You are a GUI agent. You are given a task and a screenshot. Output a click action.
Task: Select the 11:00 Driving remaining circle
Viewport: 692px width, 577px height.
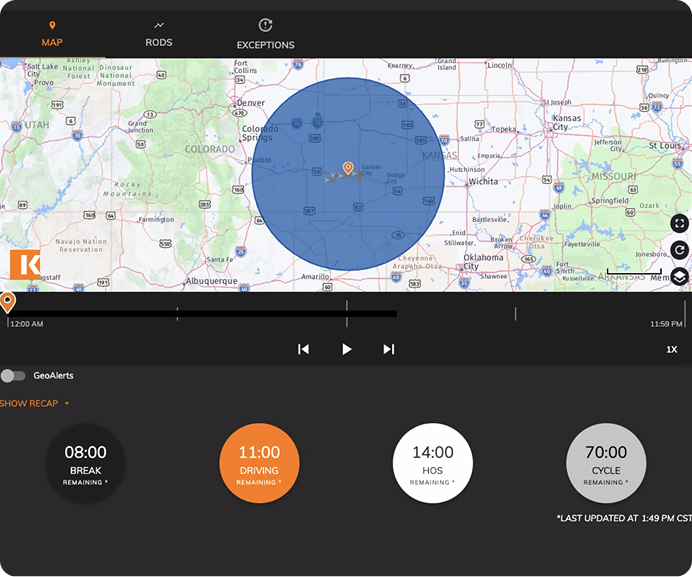pos(259,463)
